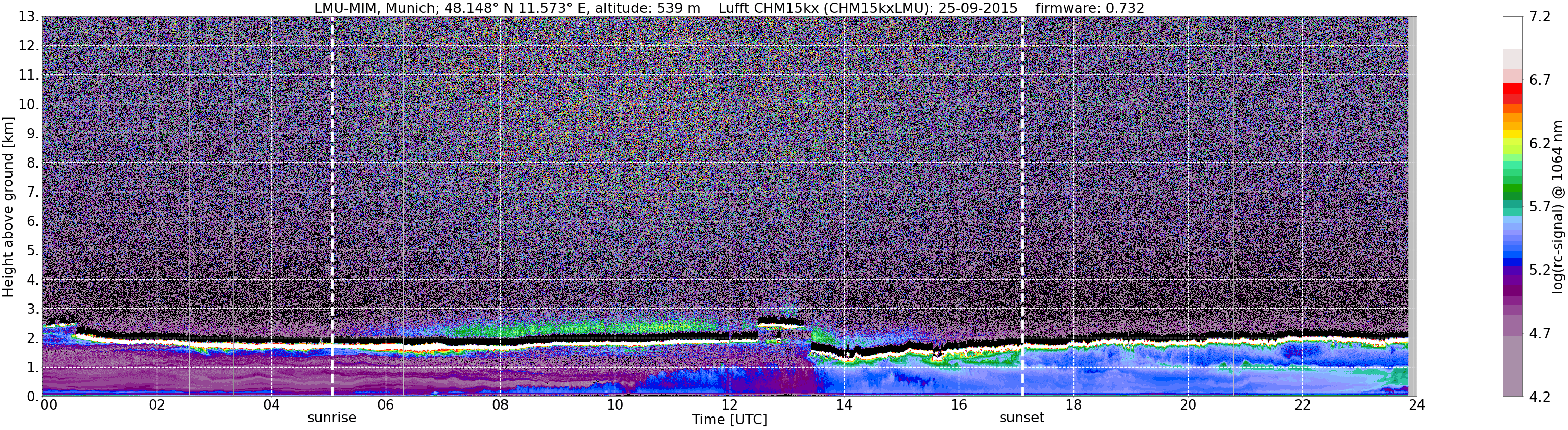Click the 22 tick label on time axis
The image size is (1568, 430).
coord(1302,405)
